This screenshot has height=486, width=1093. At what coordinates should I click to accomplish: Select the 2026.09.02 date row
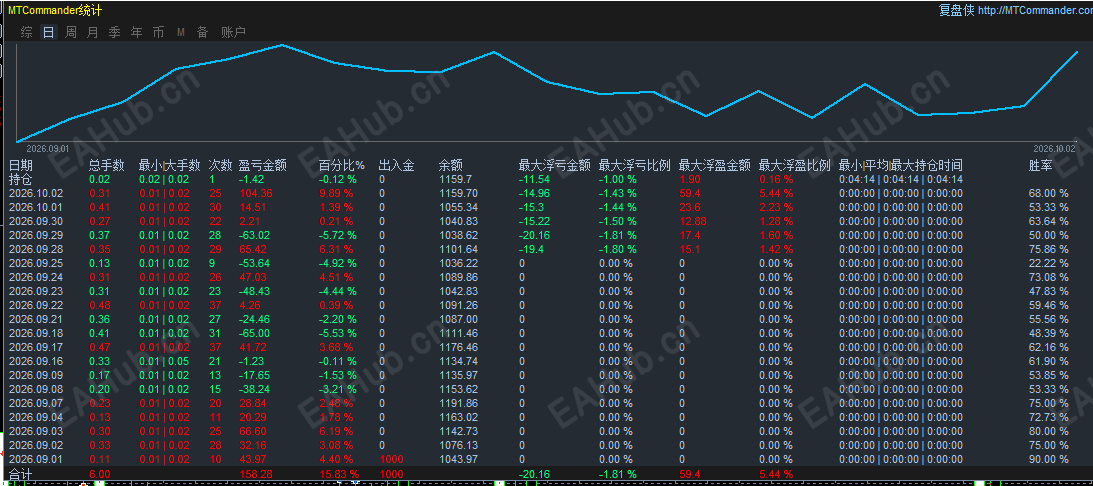[x=36, y=445]
